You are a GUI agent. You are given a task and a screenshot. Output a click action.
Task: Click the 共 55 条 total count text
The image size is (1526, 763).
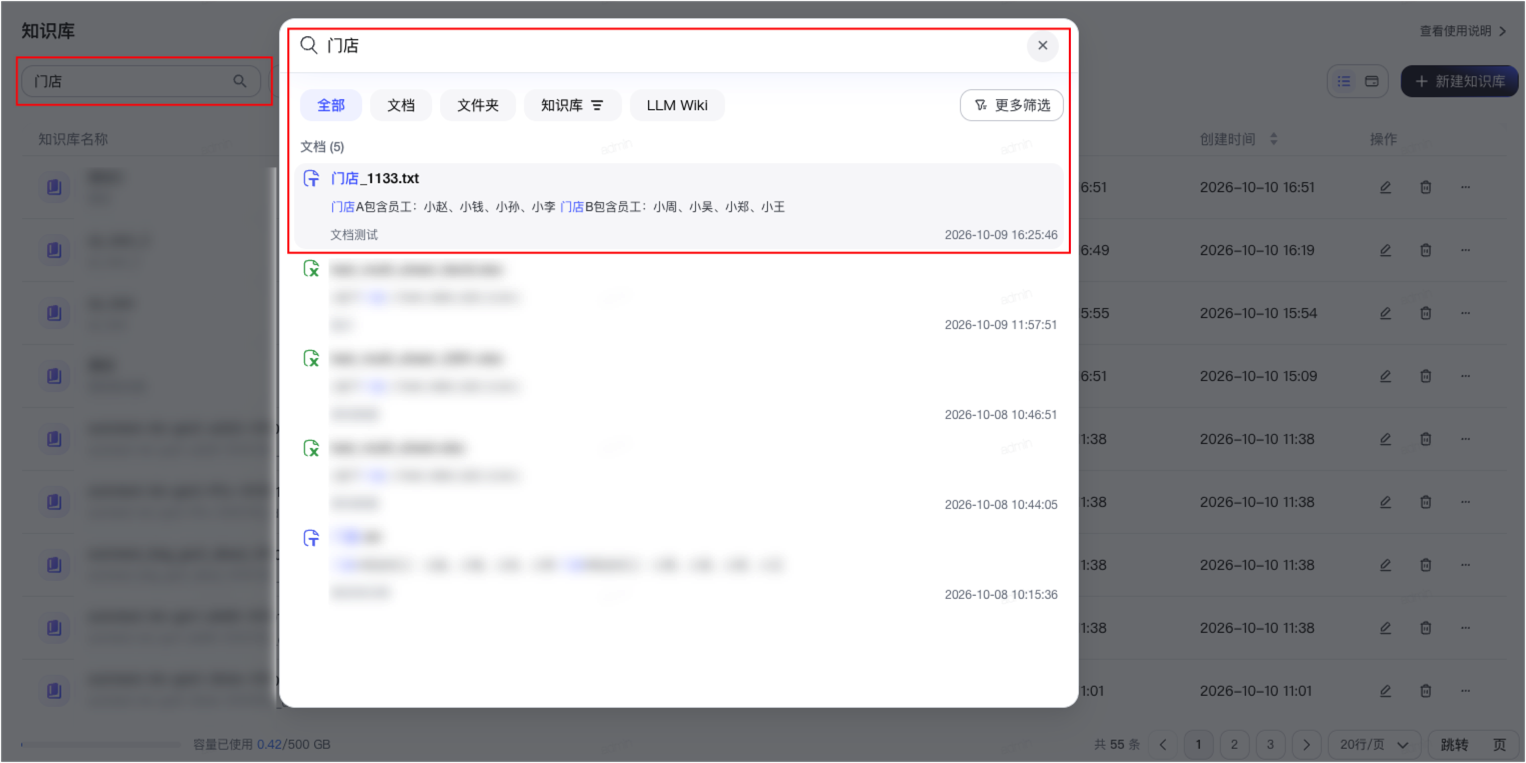[x=1117, y=745]
